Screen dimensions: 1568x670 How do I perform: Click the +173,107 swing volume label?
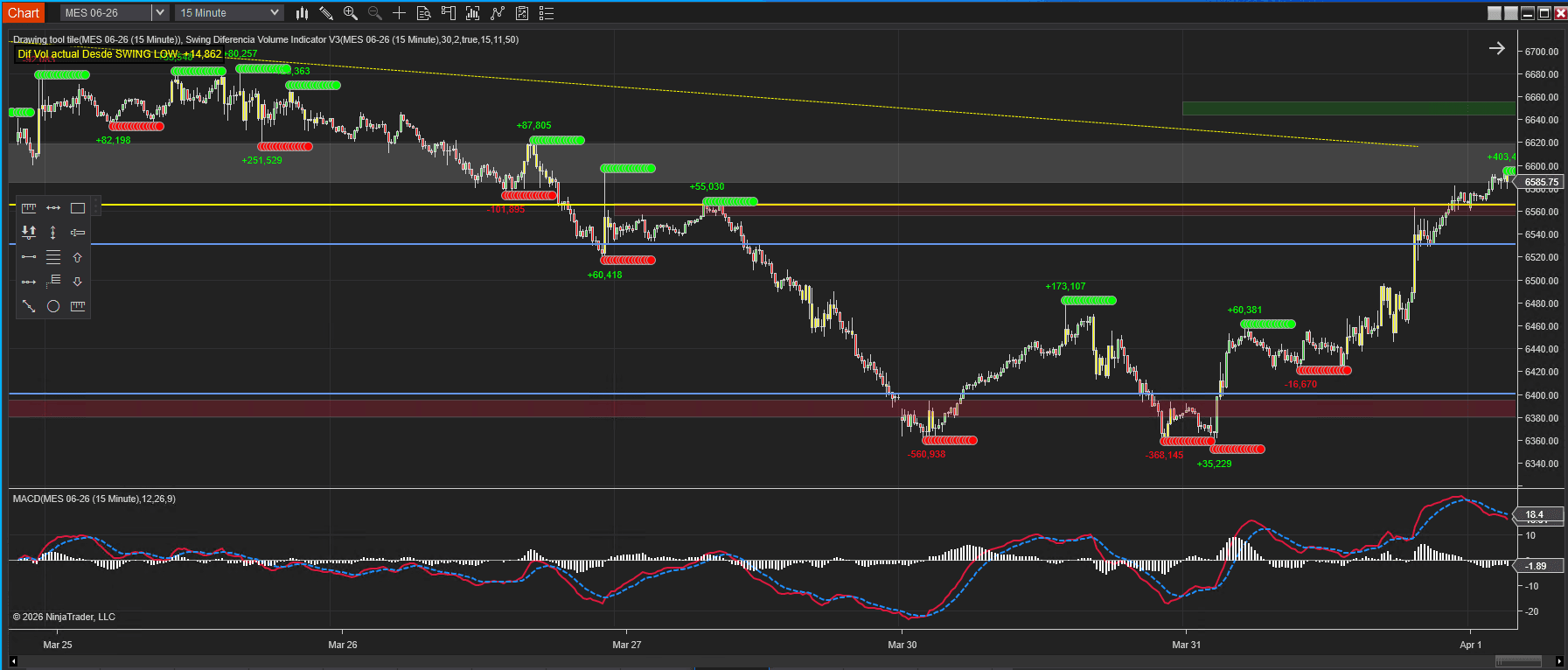(x=1065, y=286)
